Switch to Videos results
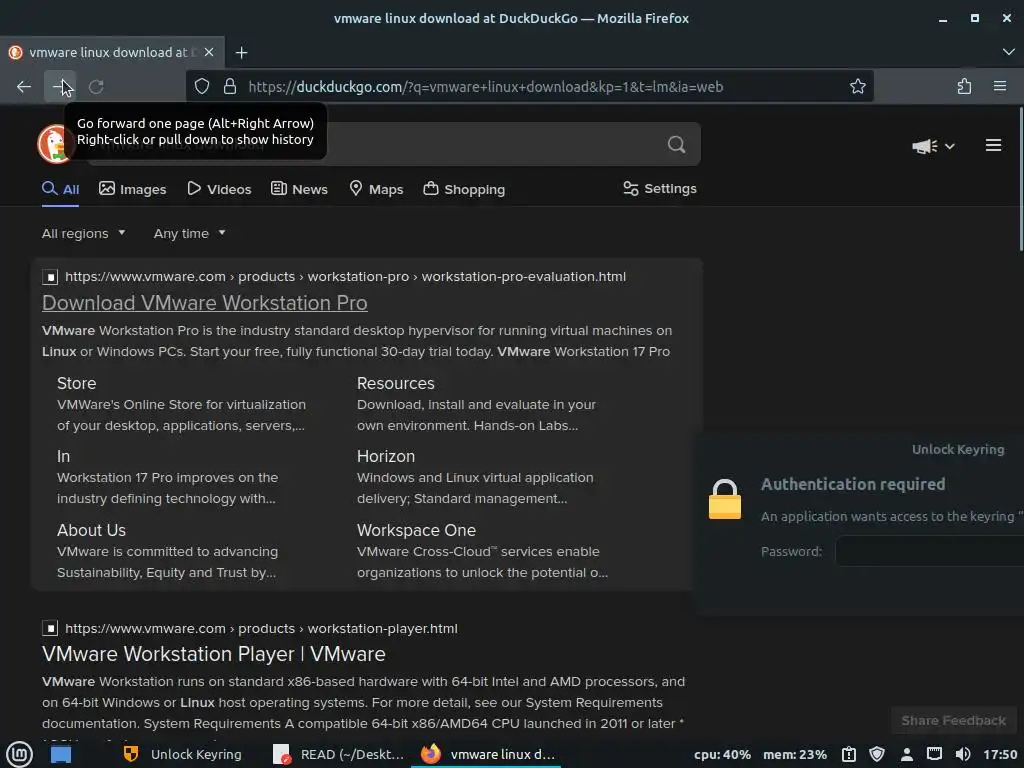The image size is (1024, 768). (219, 189)
